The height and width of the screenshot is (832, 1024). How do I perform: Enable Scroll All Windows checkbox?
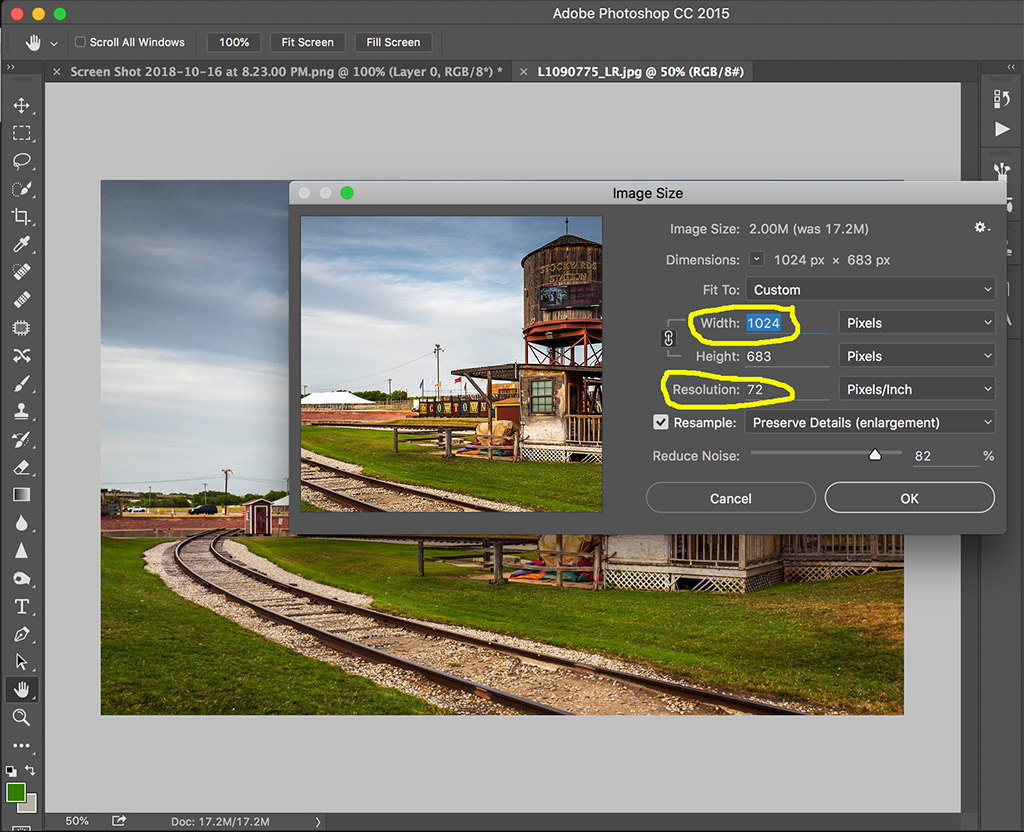(81, 42)
